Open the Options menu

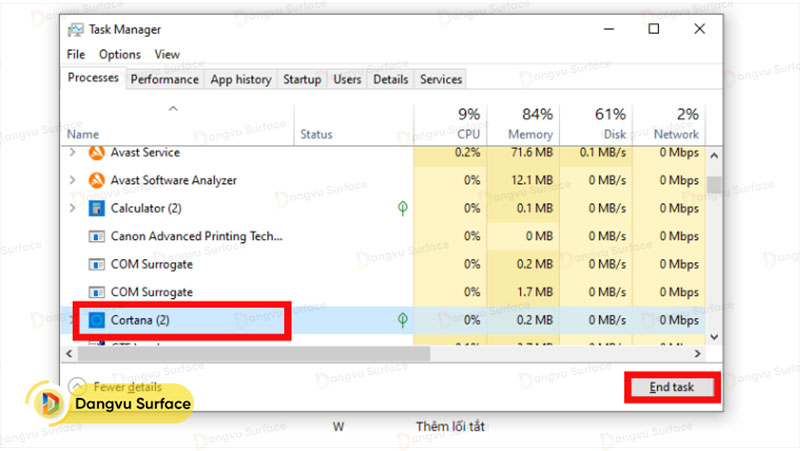tap(120, 55)
